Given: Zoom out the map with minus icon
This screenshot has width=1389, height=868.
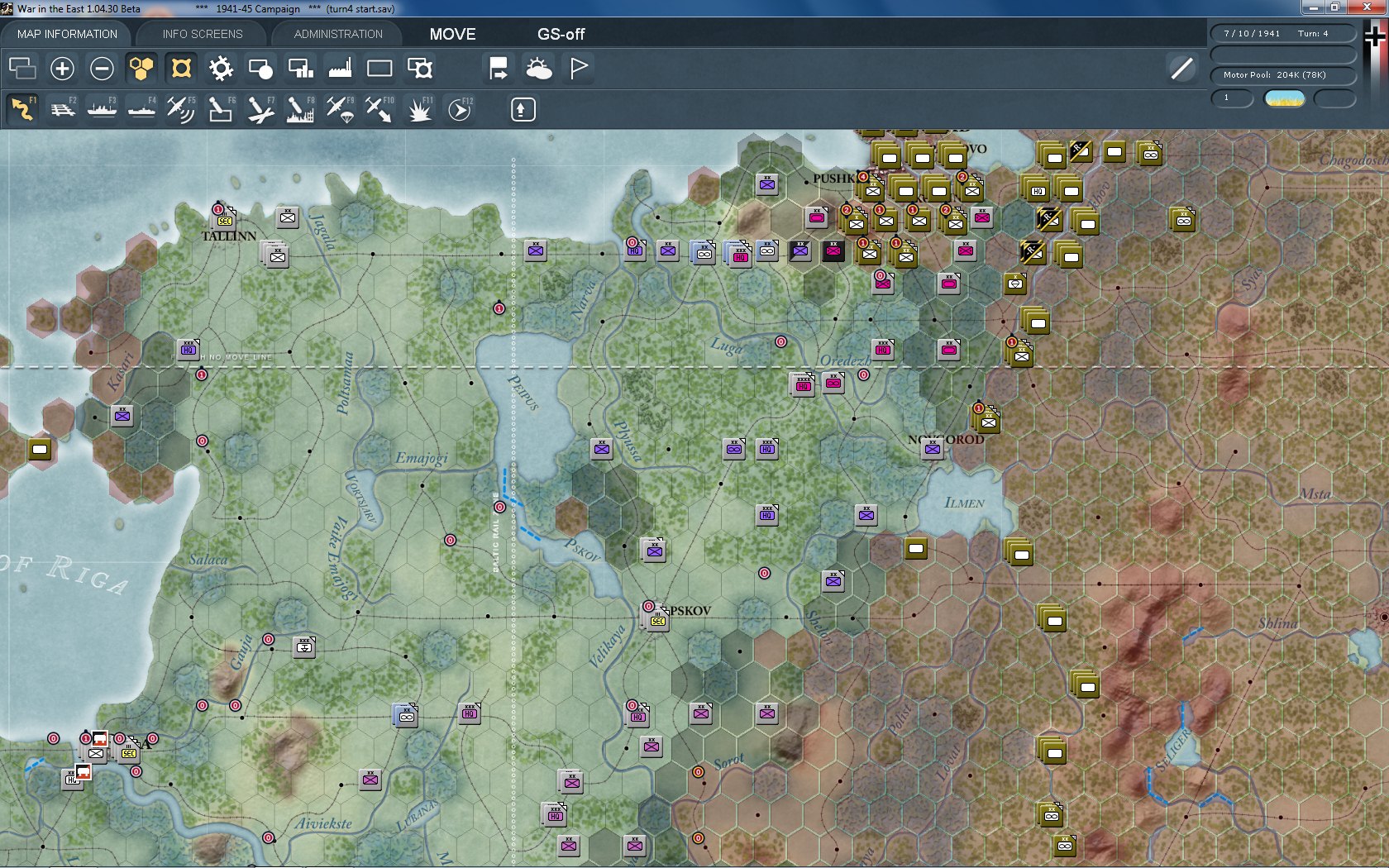Looking at the screenshot, I should coord(102,68).
